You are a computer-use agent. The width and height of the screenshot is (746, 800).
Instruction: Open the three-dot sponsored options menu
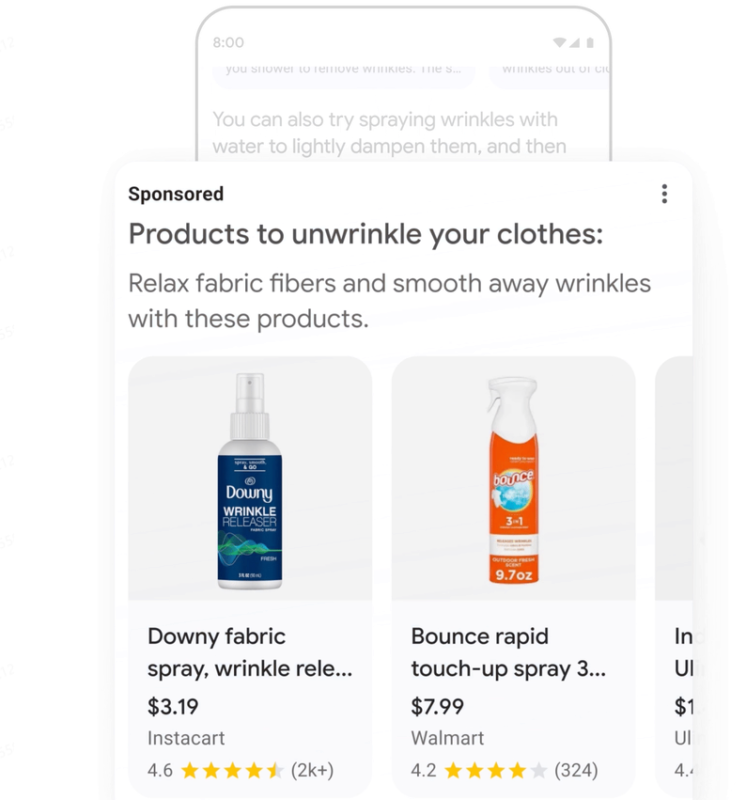point(664,194)
